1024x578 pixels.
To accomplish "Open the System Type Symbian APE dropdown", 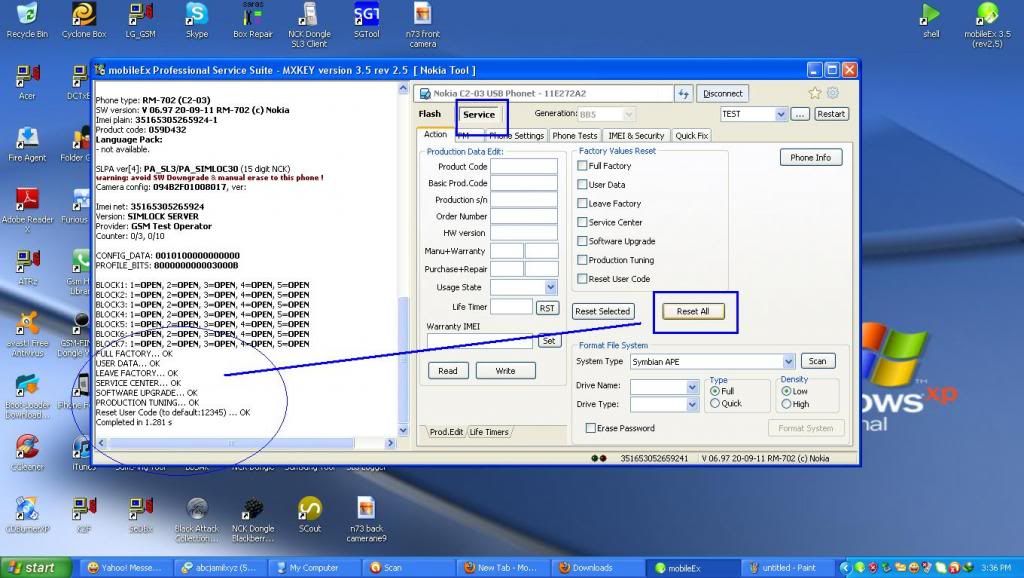I will coord(788,361).
